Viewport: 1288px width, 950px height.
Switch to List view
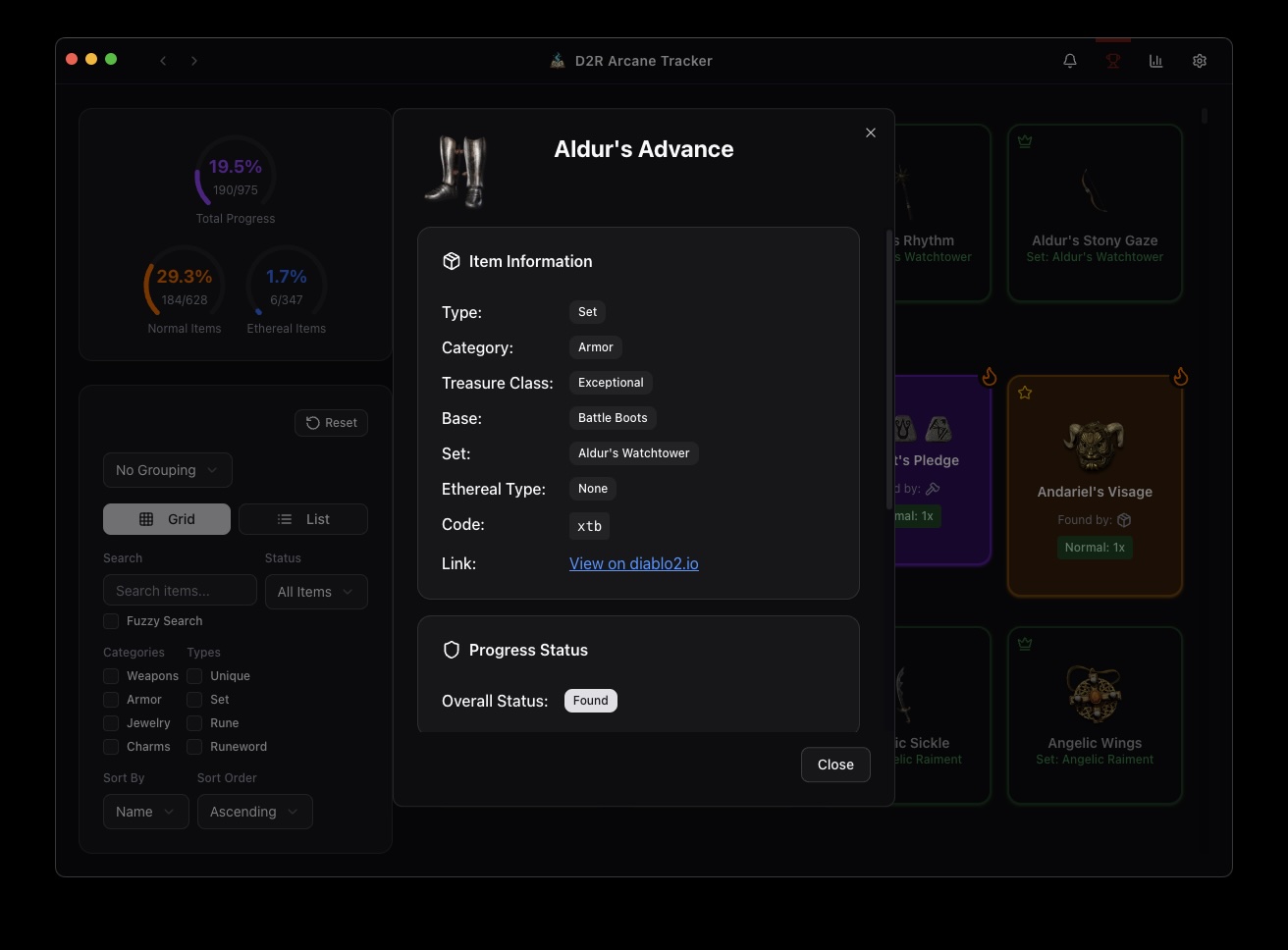[x=303, y=518]
